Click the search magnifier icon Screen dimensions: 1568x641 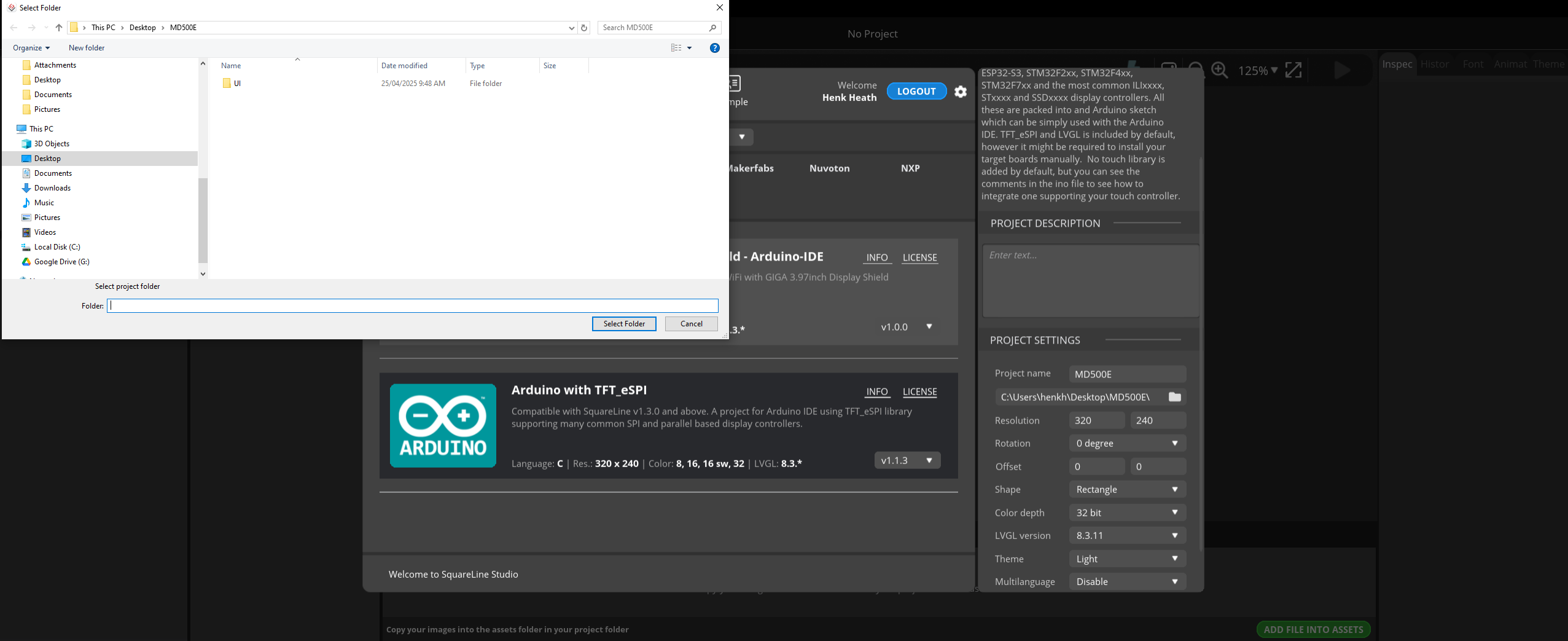(x=713, y=28)
